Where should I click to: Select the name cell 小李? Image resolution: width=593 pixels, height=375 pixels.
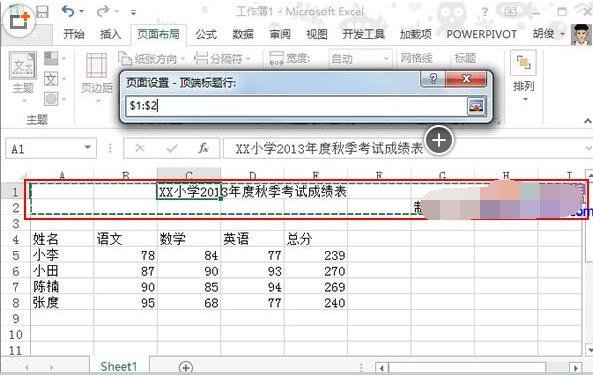(x=62, y=255)
